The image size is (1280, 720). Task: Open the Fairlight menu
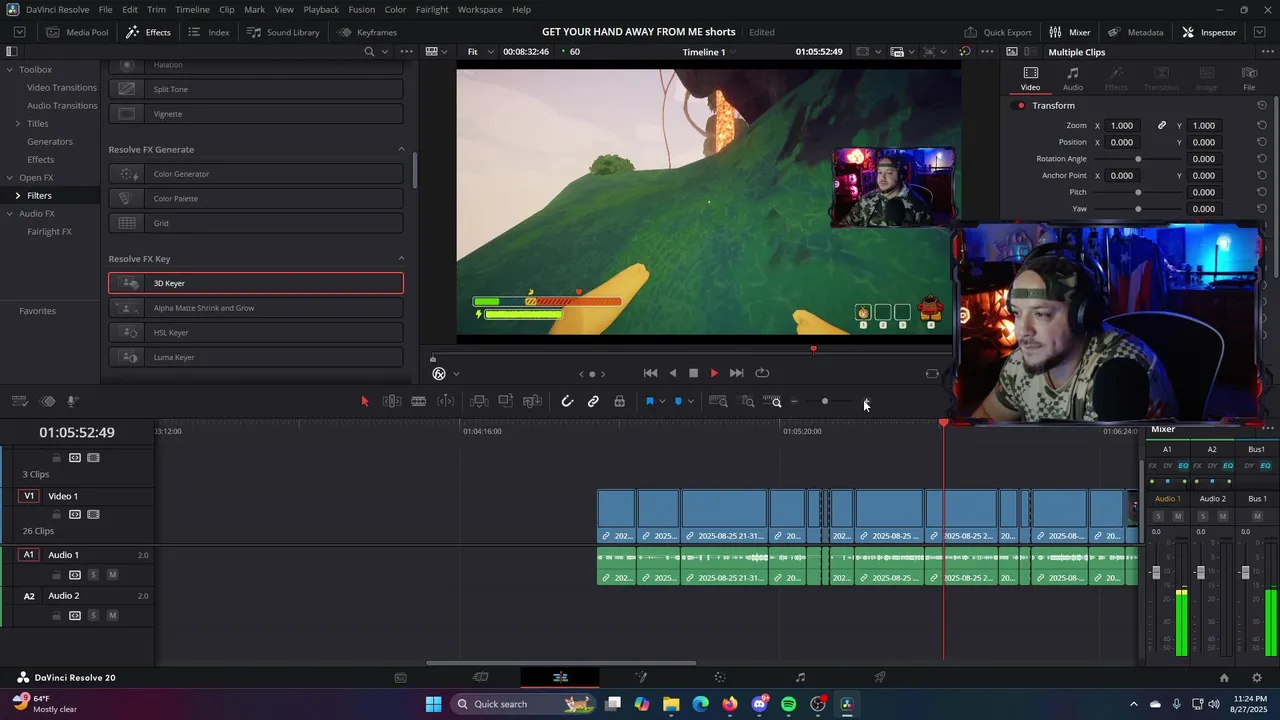(x=432, y=9)
